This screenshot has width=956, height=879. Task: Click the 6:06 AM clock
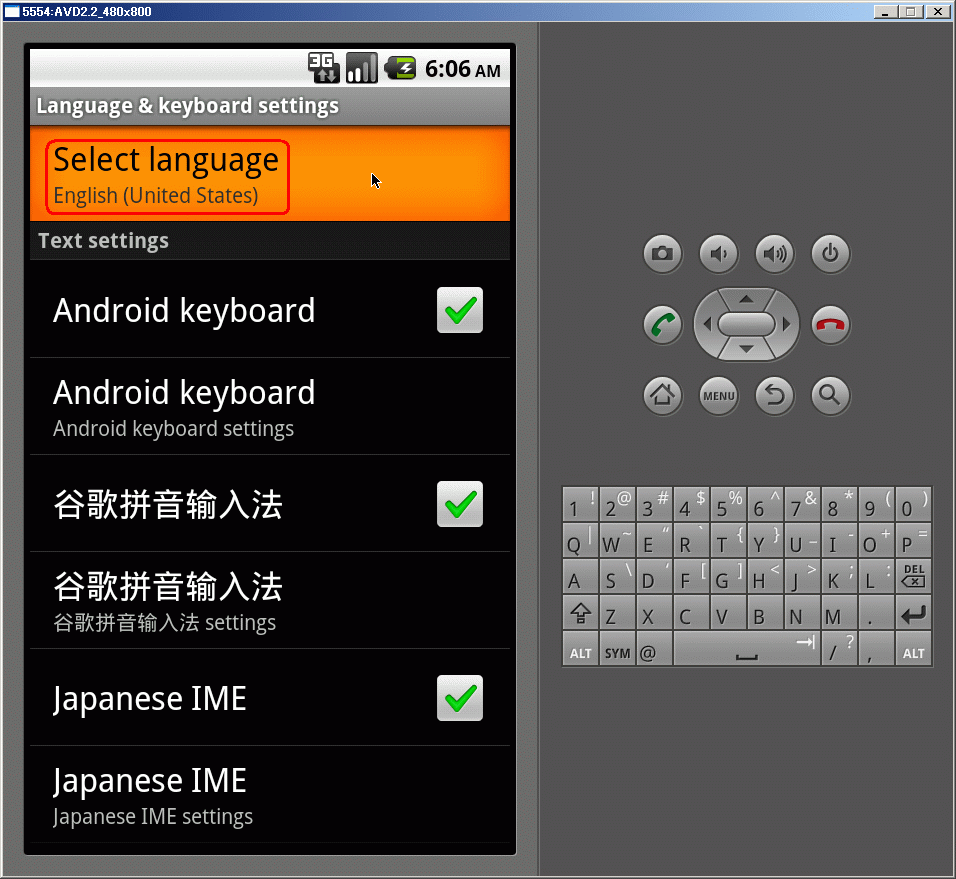coord(463,69)
